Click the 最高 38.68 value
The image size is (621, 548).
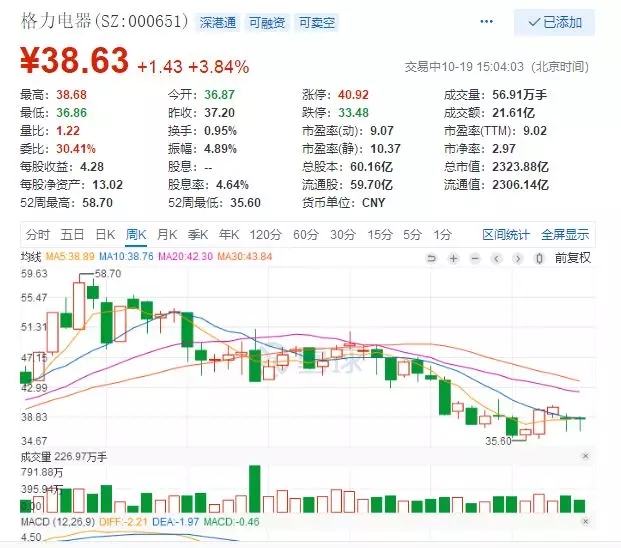(71, 95)
